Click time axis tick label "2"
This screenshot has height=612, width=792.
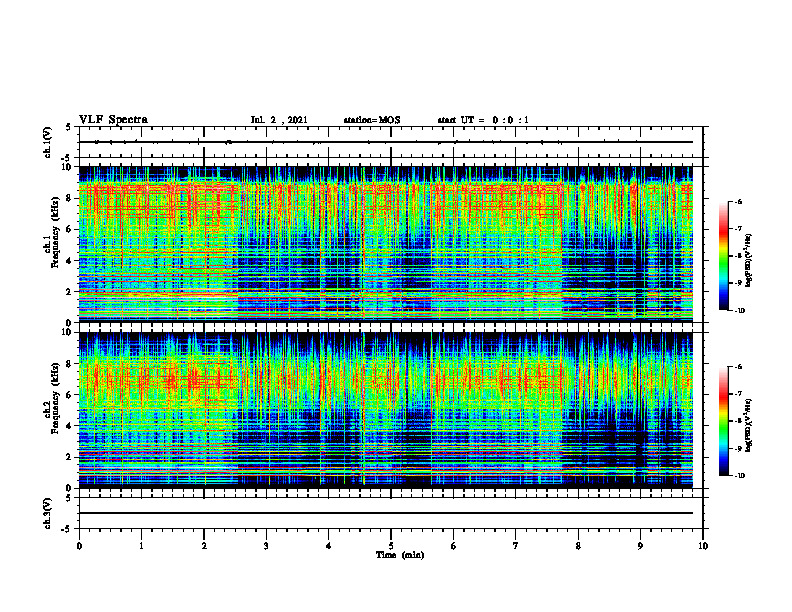204,546
